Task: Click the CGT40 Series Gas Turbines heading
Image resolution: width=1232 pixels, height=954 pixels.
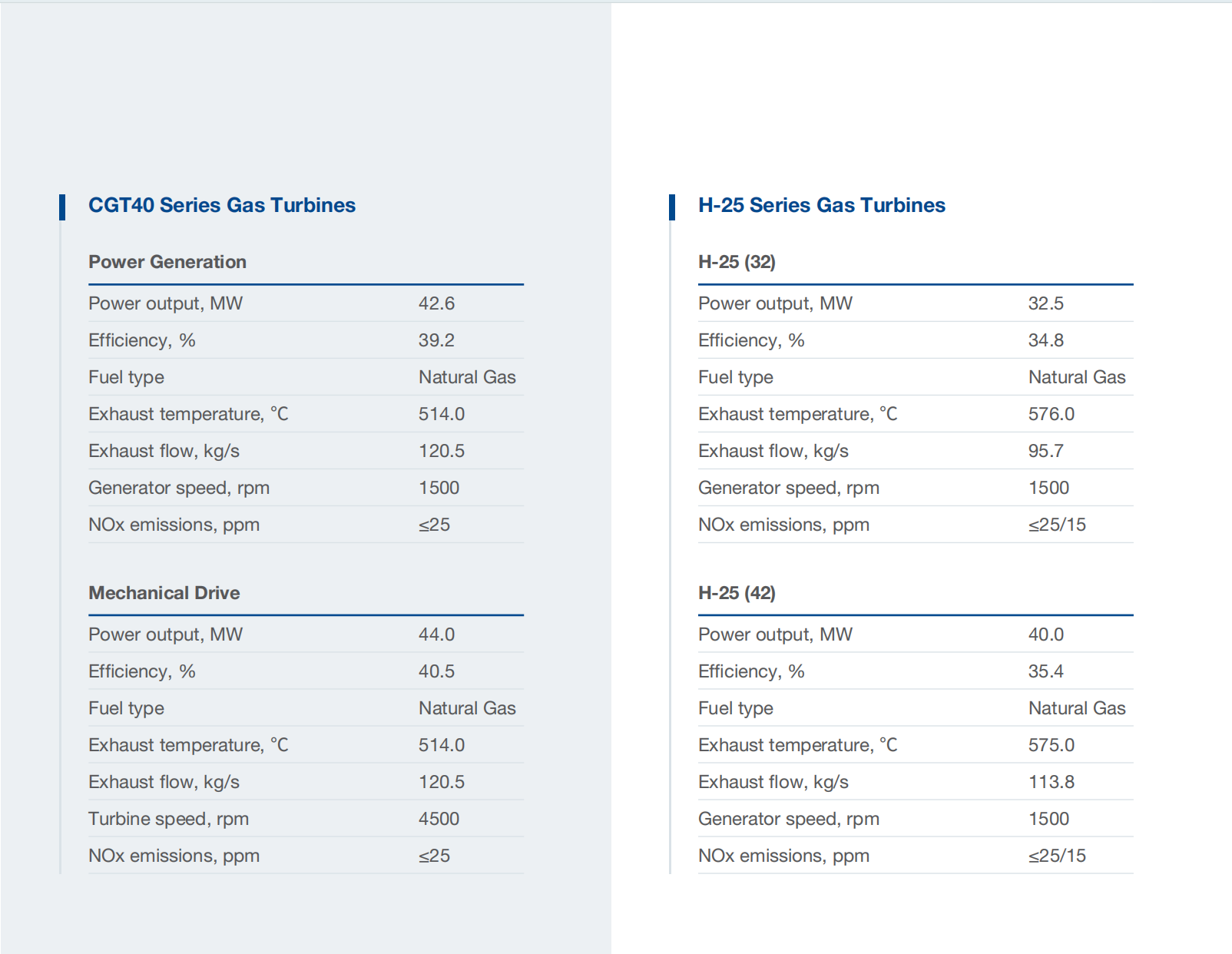Action: 221,205
